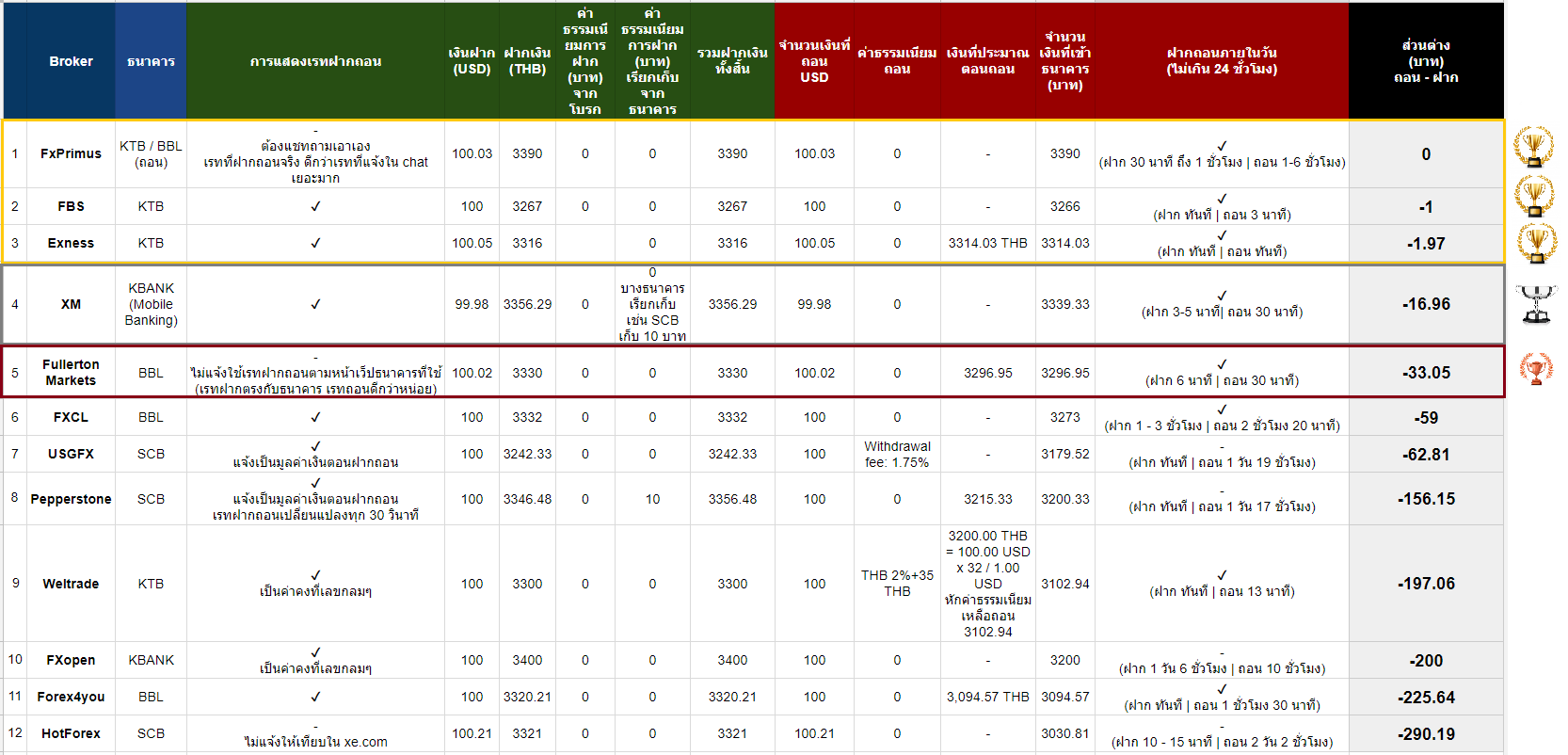Select the "KBANK (Mobile Banking)" bank cell
Image resolution: width=1568 pixels, height=755 pixels.
click(151, 304)
